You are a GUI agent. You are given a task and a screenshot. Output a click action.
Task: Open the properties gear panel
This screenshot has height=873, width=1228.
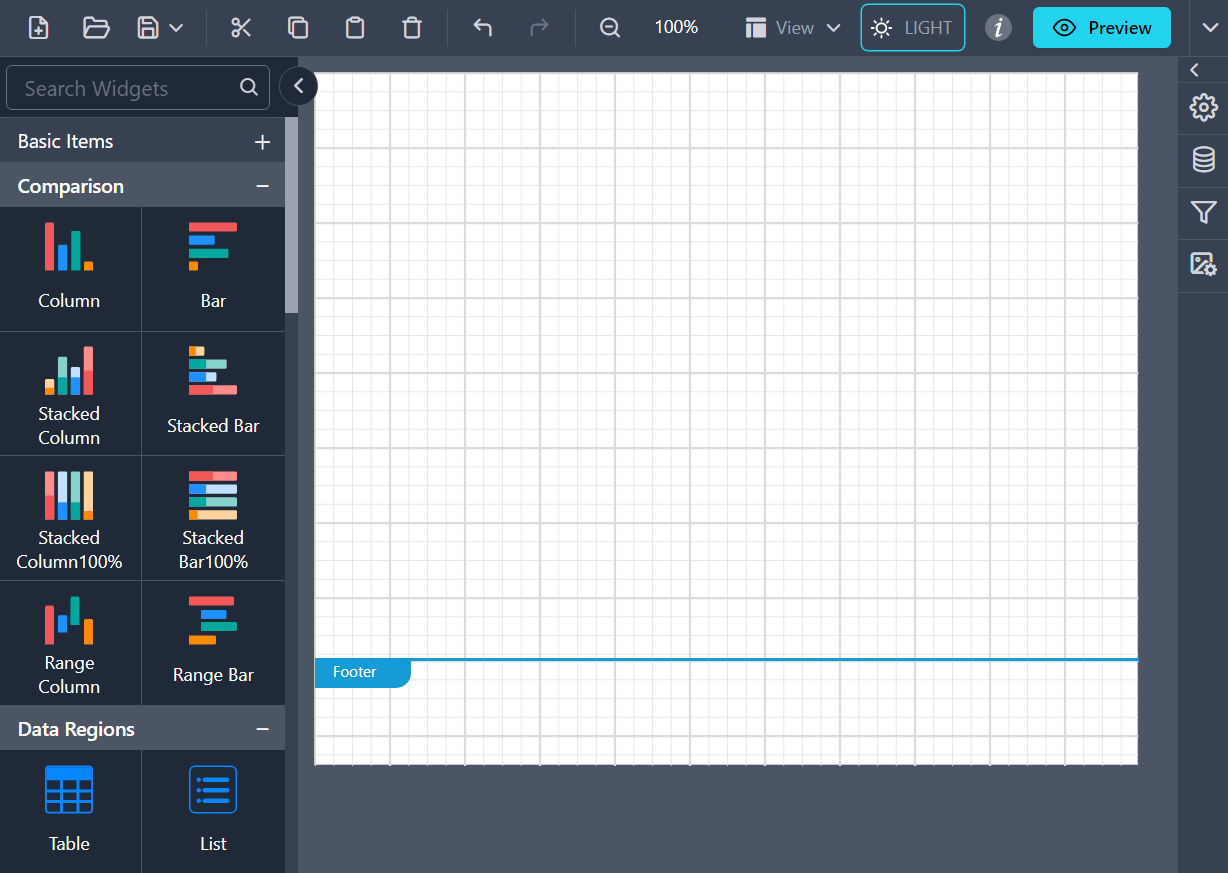(x=1203, y=107)
